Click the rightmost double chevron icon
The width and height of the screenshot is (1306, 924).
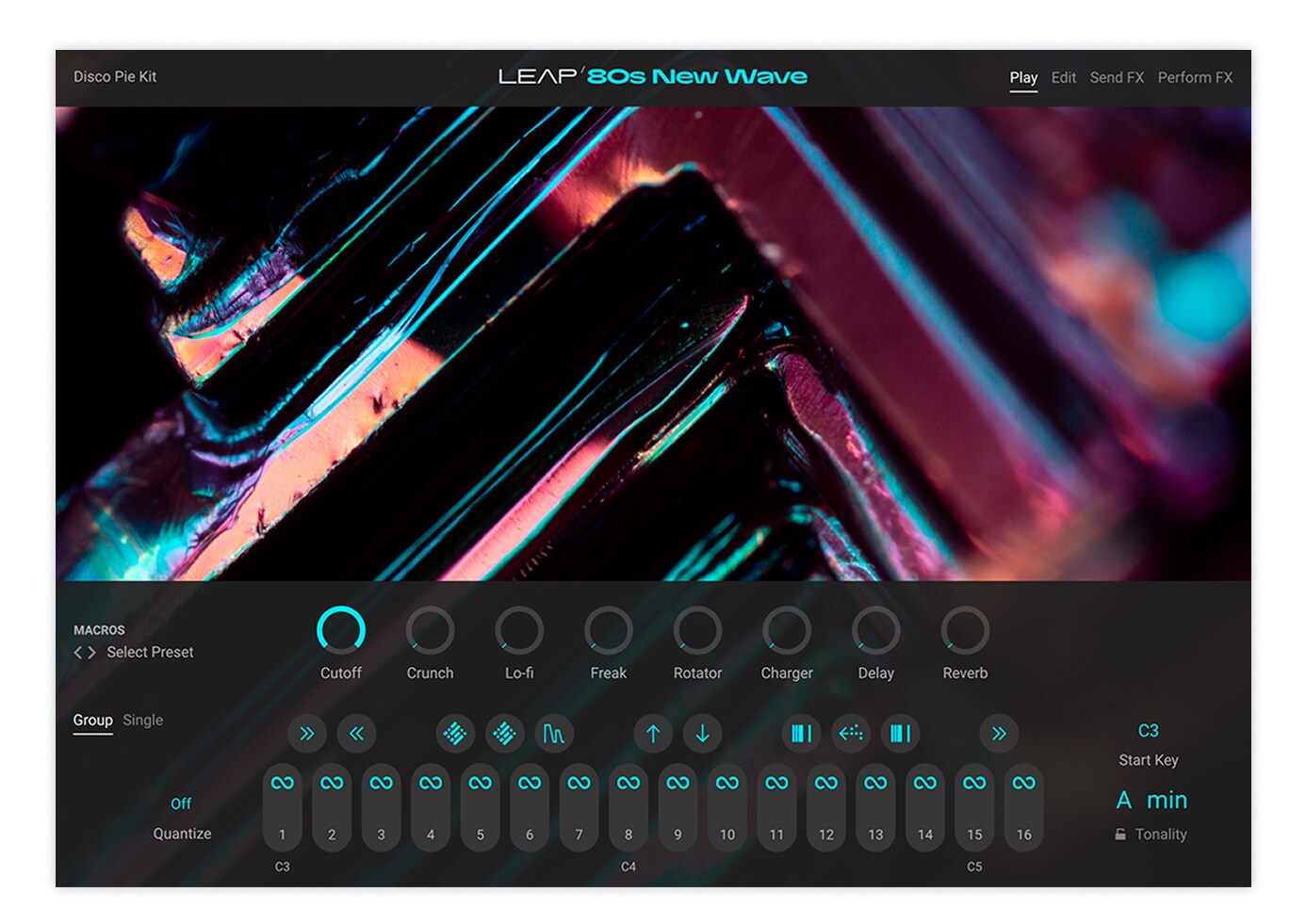pos(999,734)
